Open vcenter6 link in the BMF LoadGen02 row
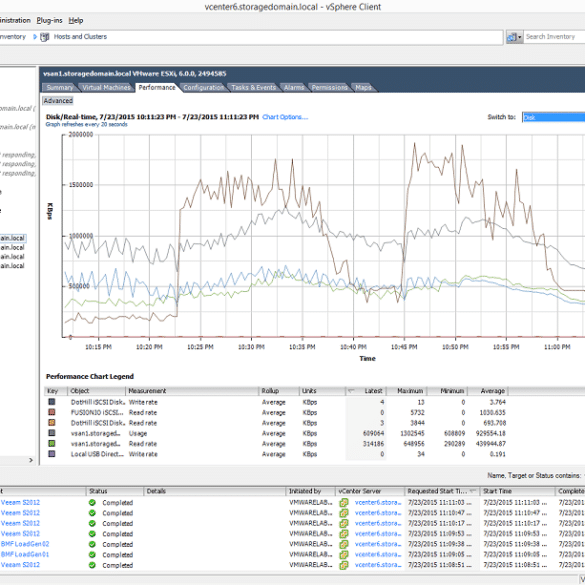 pos(378,544)
